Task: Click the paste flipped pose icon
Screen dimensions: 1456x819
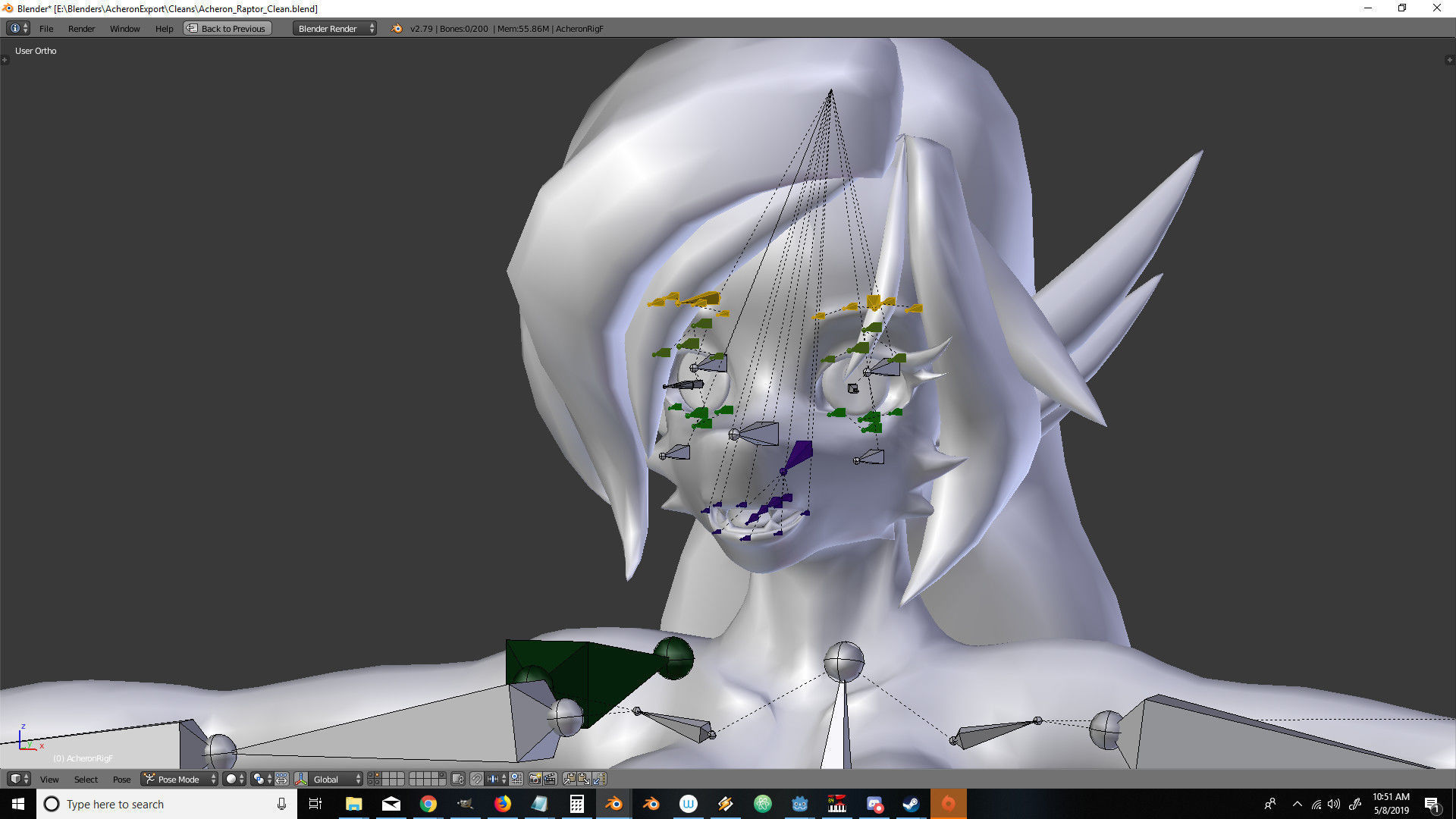Action: [x=599, y=779]
